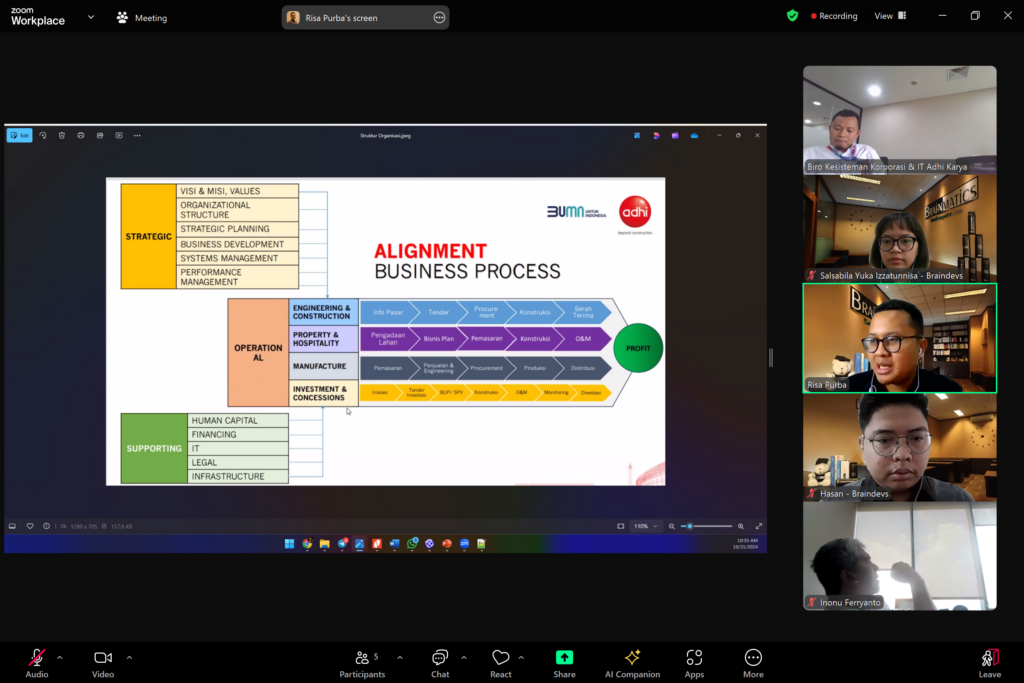1024x683 pixels.
Task: Click the green encryption shield icon
Action: coord(792,16)
